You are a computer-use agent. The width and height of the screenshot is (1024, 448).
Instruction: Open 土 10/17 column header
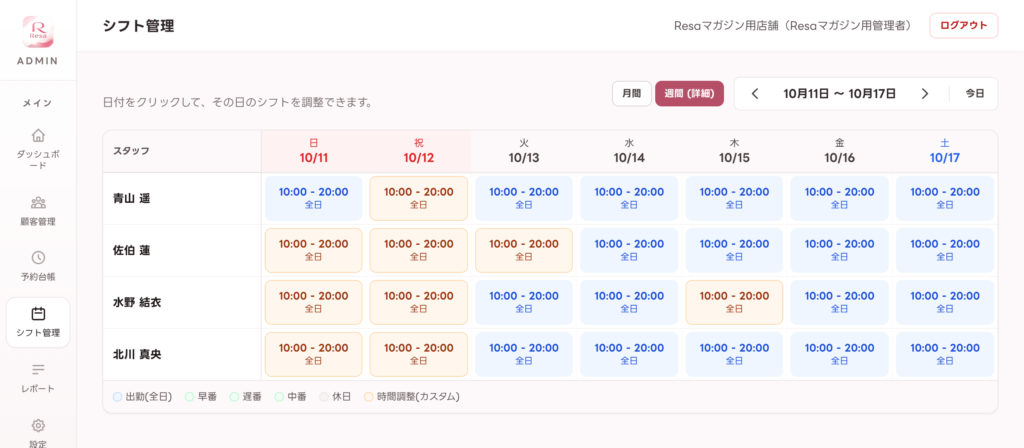[945, 151]
